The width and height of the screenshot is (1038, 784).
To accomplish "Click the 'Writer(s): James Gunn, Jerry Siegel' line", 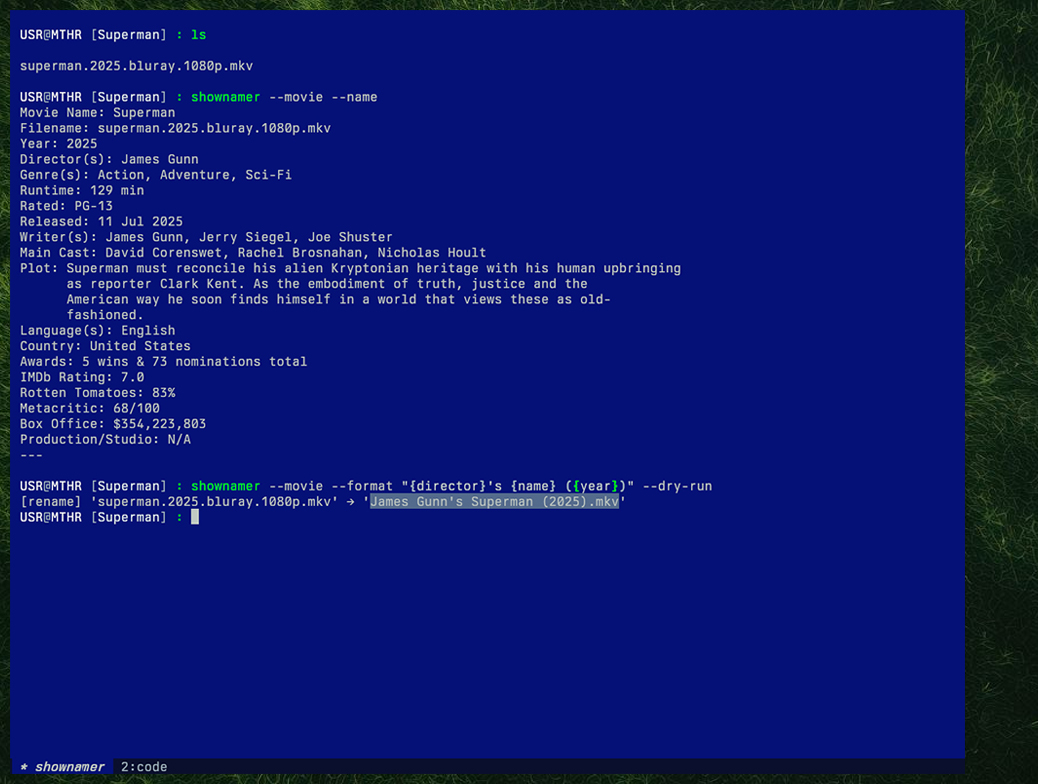I will click(x=206, y=237).
